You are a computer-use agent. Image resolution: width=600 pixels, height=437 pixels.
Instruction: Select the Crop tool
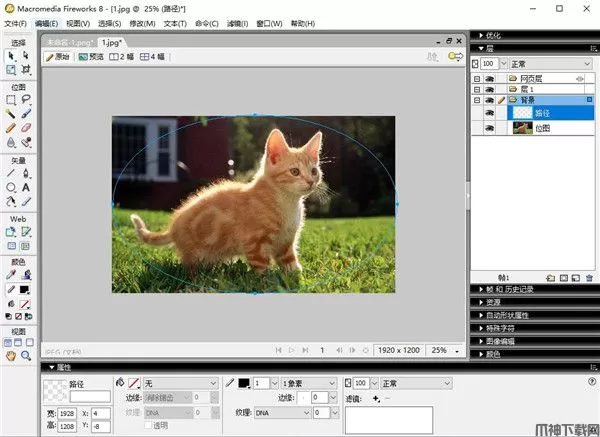pos(26,70)
